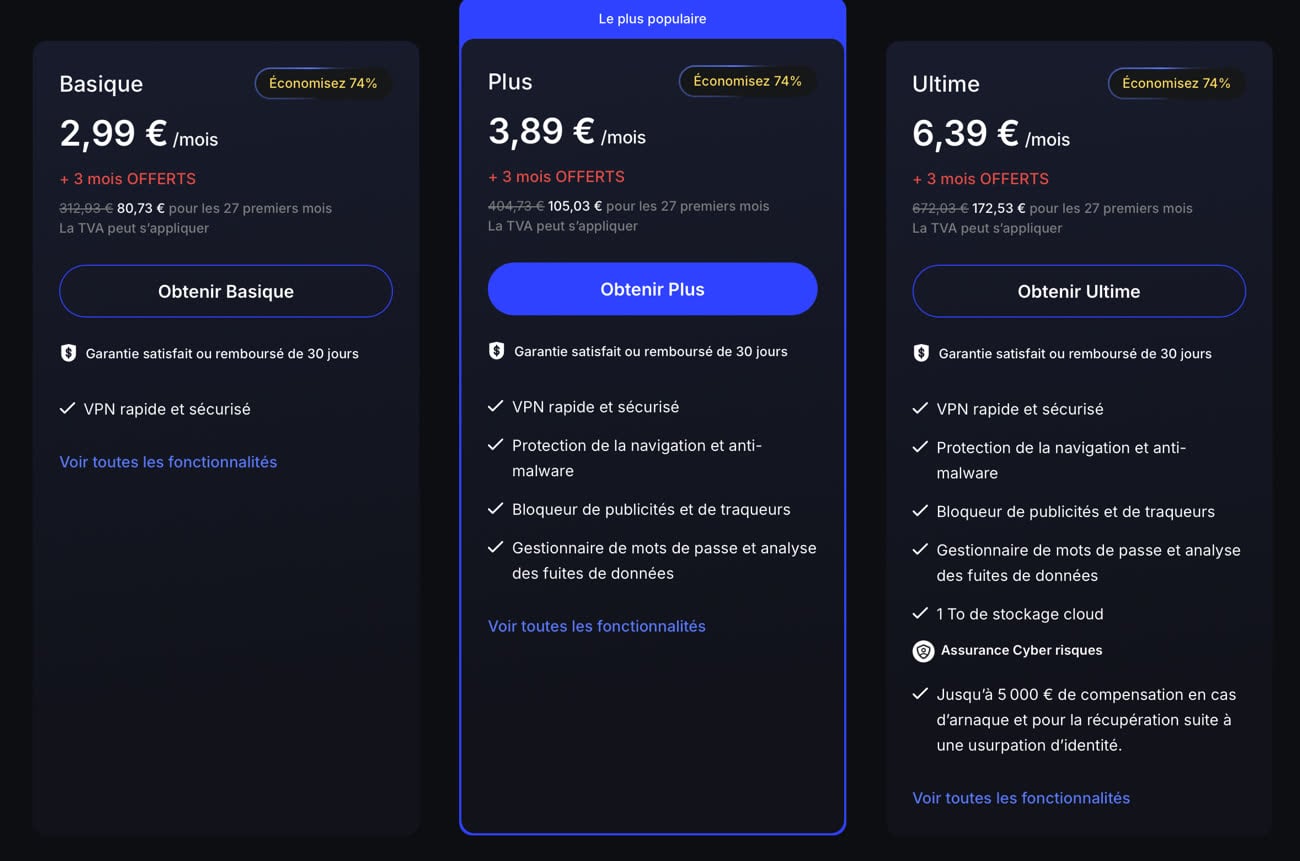The width and height of the screenshot is (1300, 861).
Task: Click the Le plus populaire banner
Action: click(652, 19)
